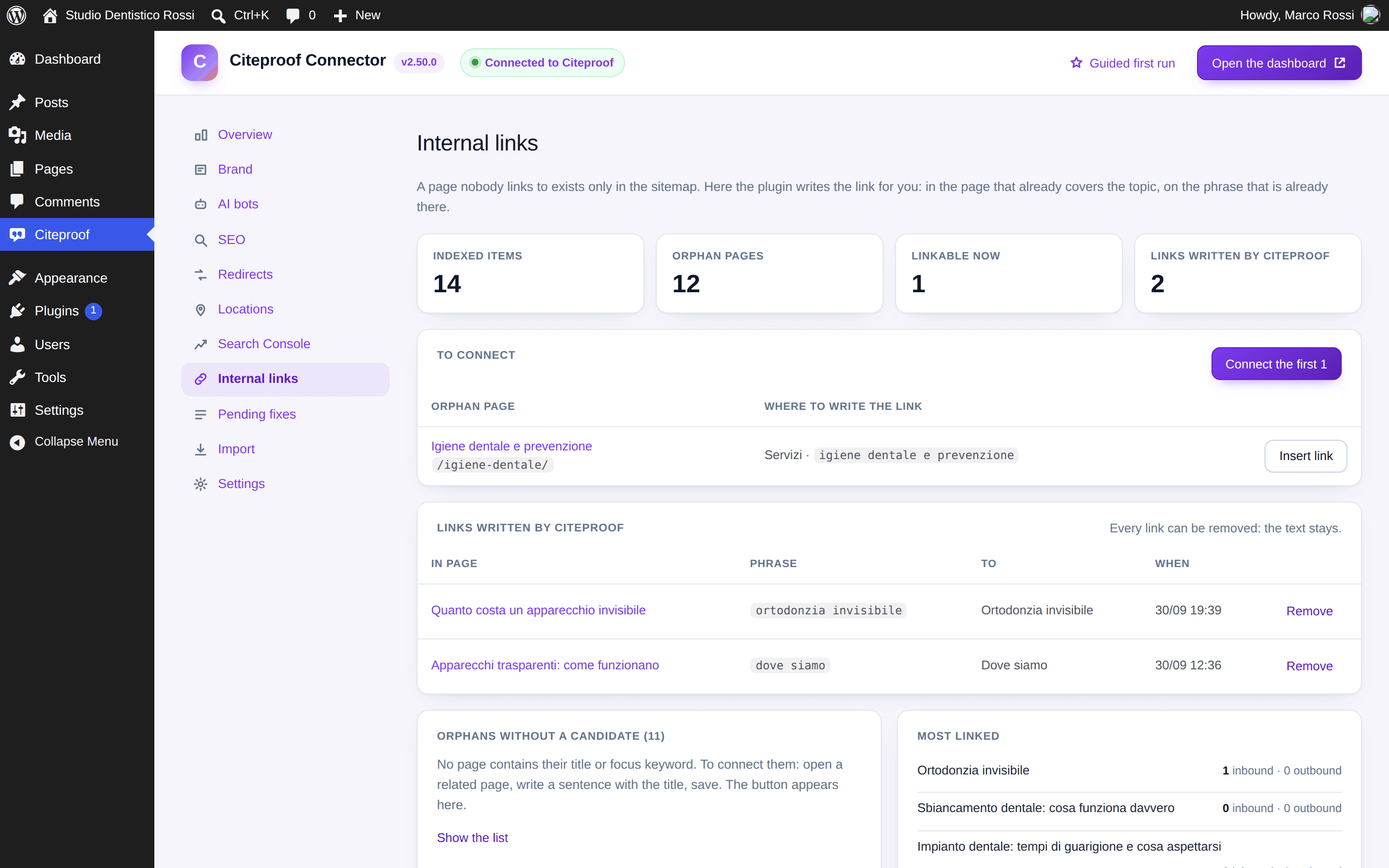The height and width of the screenshot is (868, 1389).
Task: Select the Internal links tab
Action: click(285, 379)
